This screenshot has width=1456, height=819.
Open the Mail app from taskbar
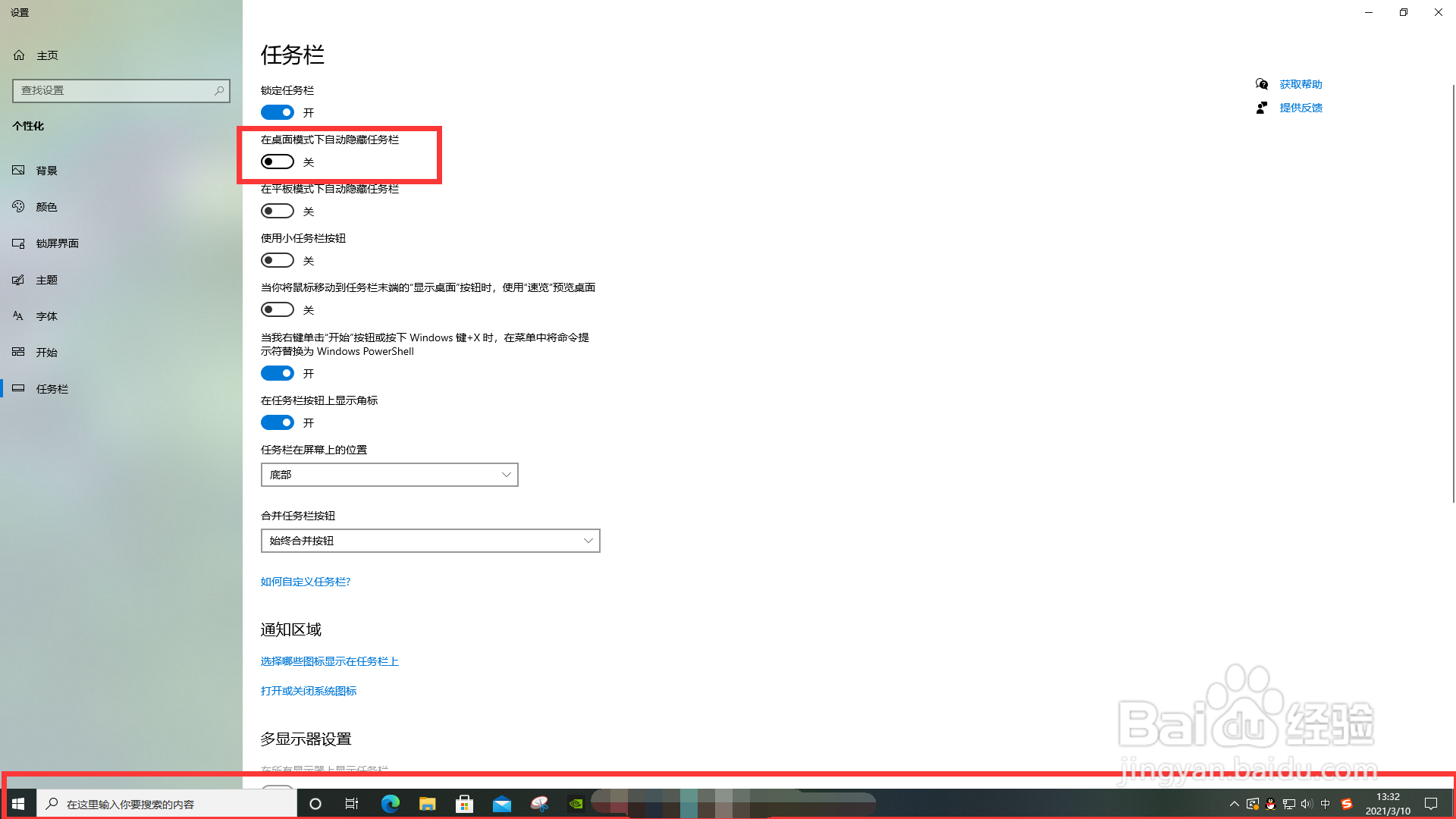click(x=502, y=804)
